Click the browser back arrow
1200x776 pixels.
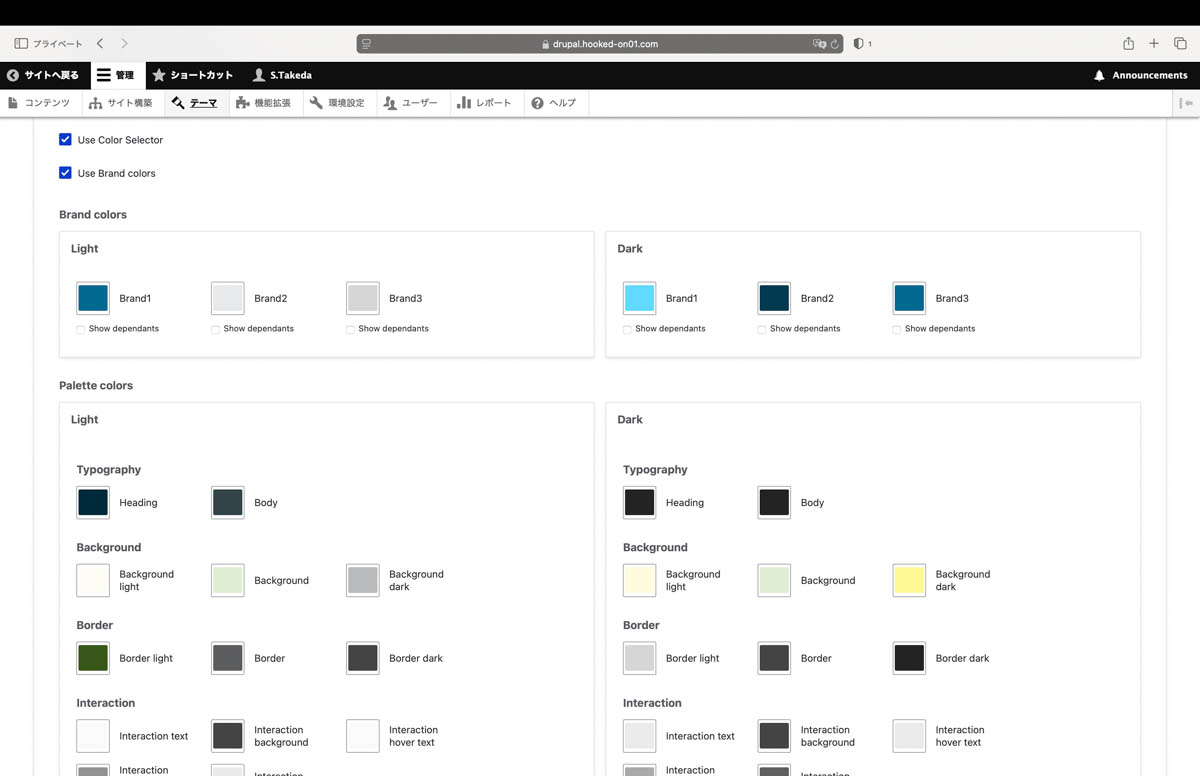(100, 44)
